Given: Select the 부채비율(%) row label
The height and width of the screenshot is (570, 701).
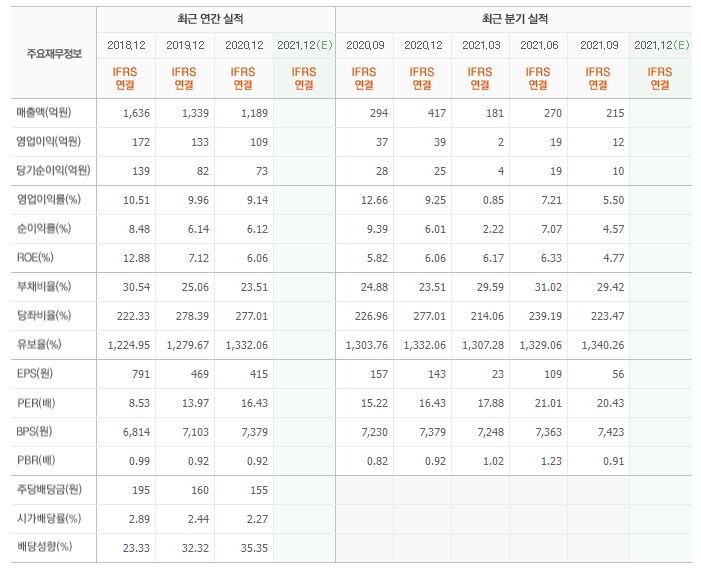Looking at the screenshot, I should point(44,287).
